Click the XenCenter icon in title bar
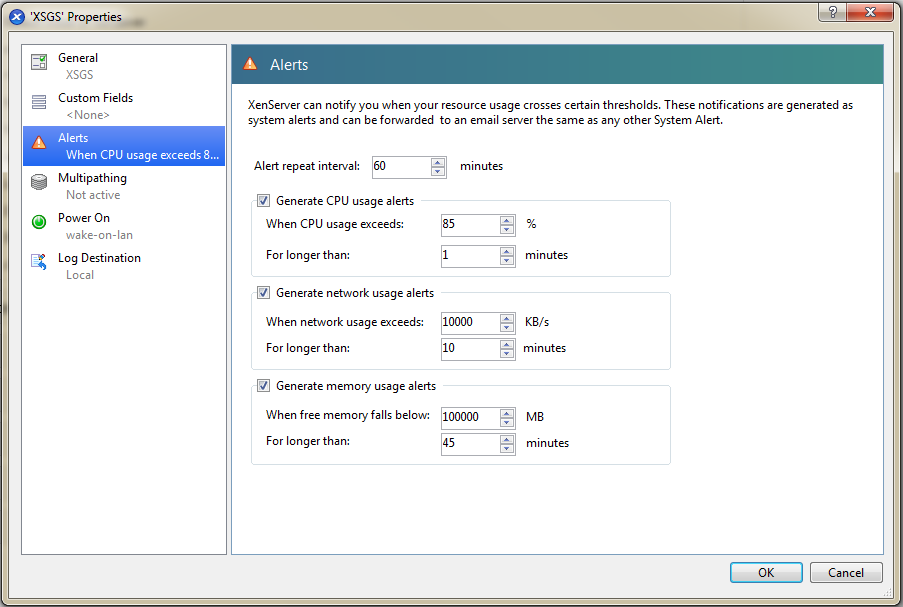The width and height of the screenshot is (903, 607). (16, 16)
